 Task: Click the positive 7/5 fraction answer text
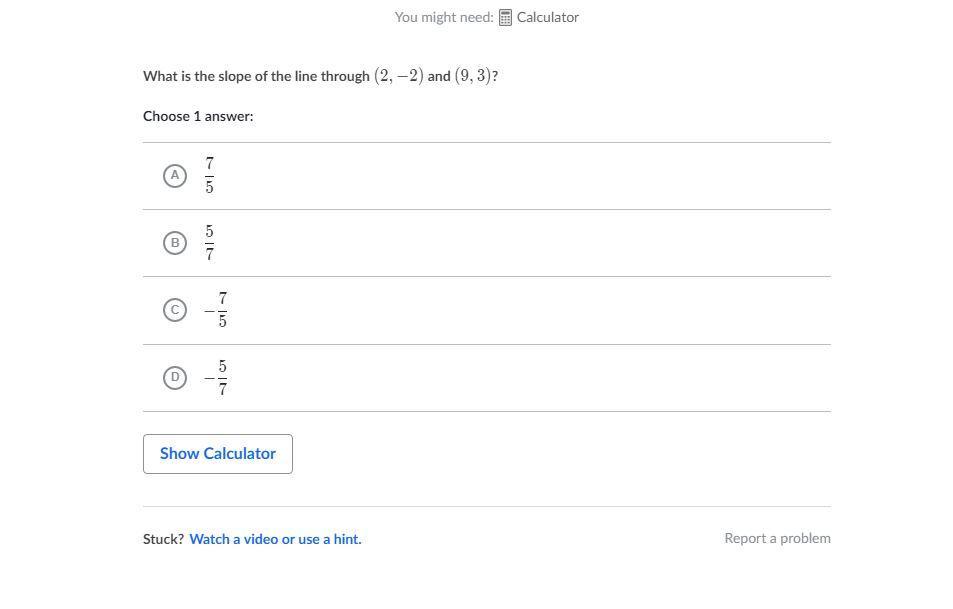(210, 175)
